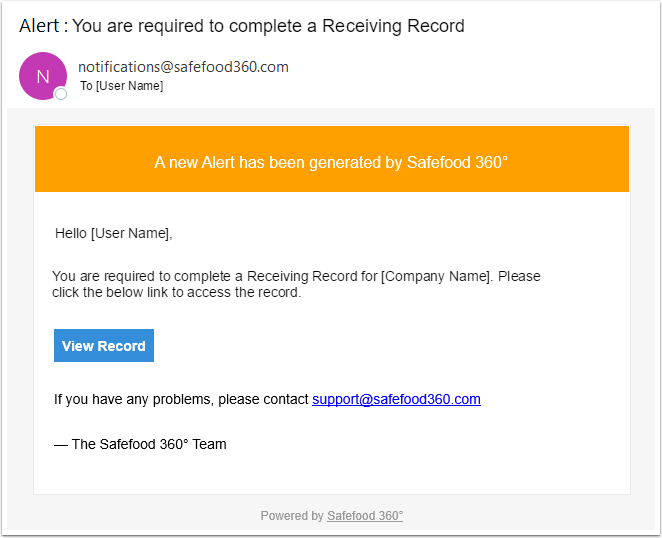Click the presence status circle on the avatar
This screenshot has height=538, width=662.
coord(61,94)
